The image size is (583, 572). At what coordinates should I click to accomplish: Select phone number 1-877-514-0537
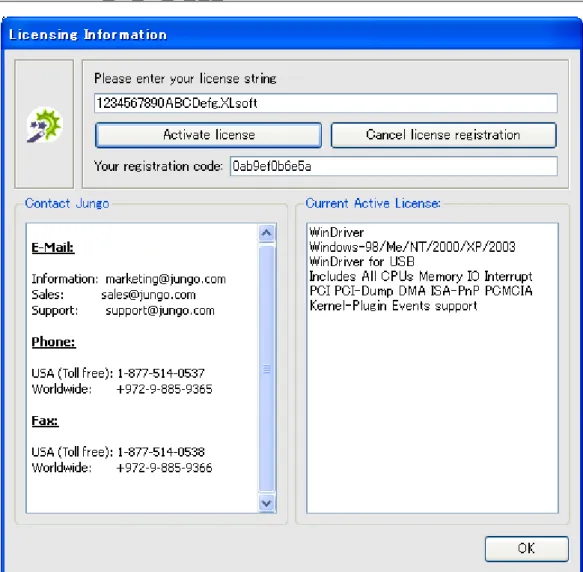coord(161,373)
